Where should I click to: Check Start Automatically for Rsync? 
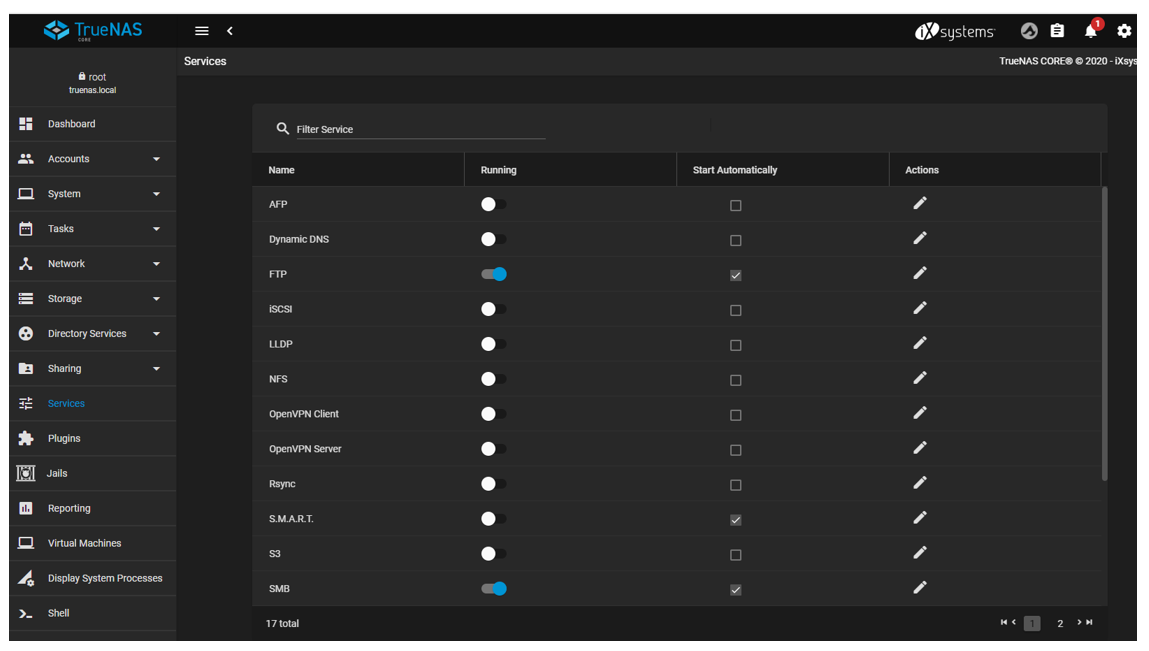click(x=736, y=485)
